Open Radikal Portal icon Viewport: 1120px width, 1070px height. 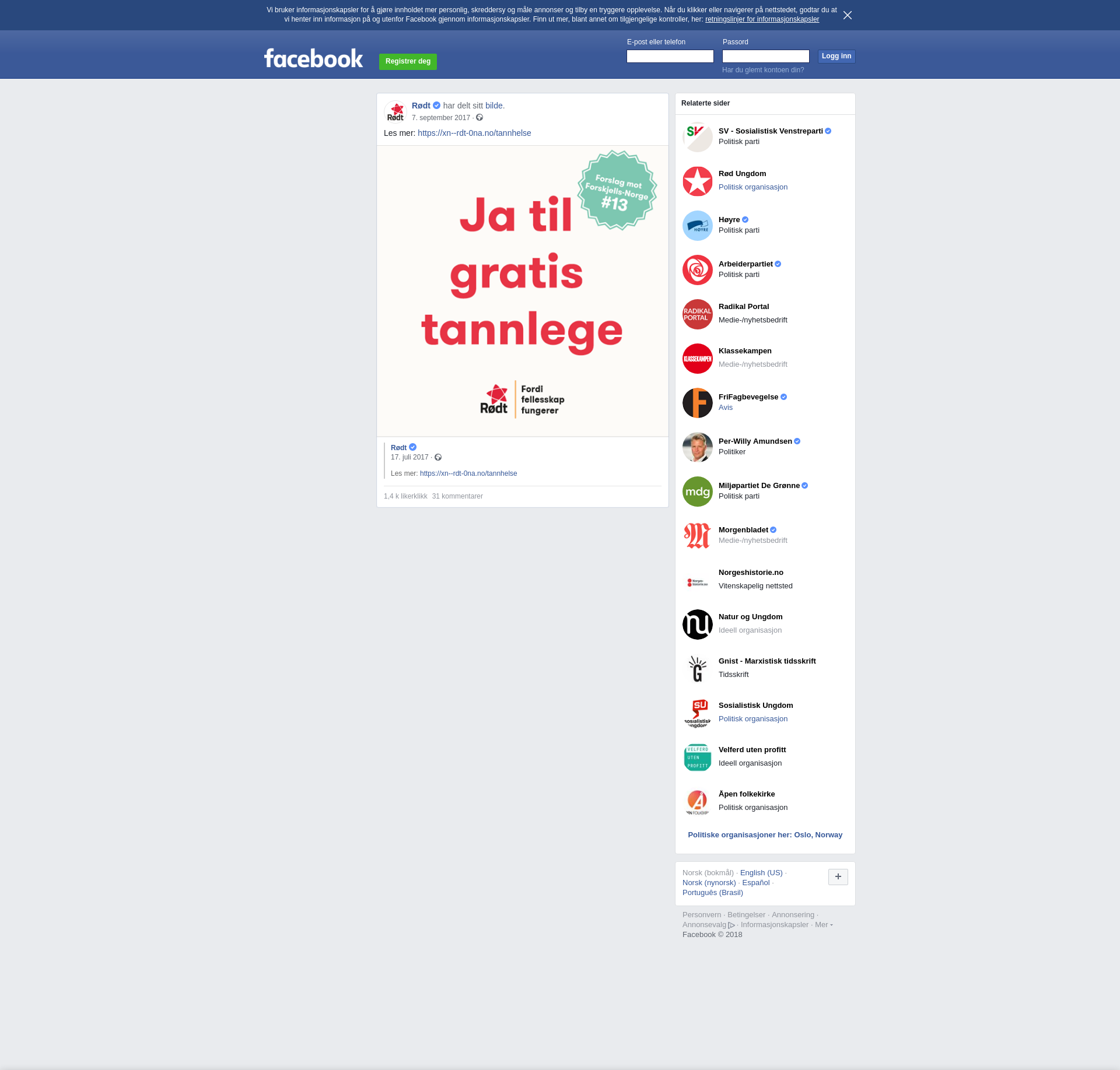pyautogui.click(x=698, y=314)
